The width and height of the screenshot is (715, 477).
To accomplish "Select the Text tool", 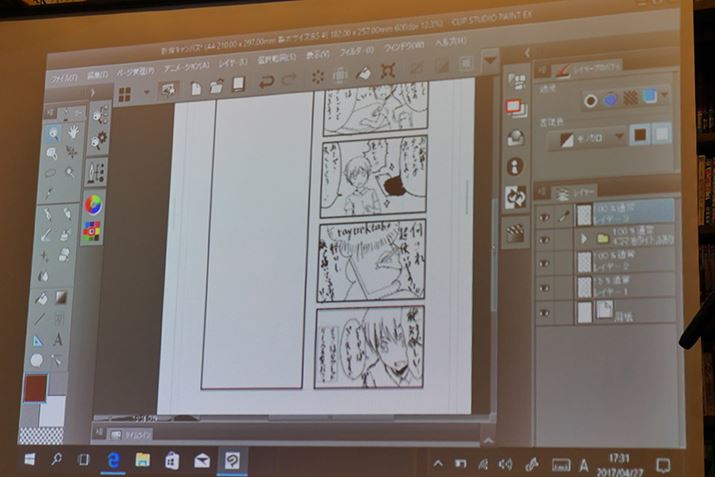I will [58, 339].
